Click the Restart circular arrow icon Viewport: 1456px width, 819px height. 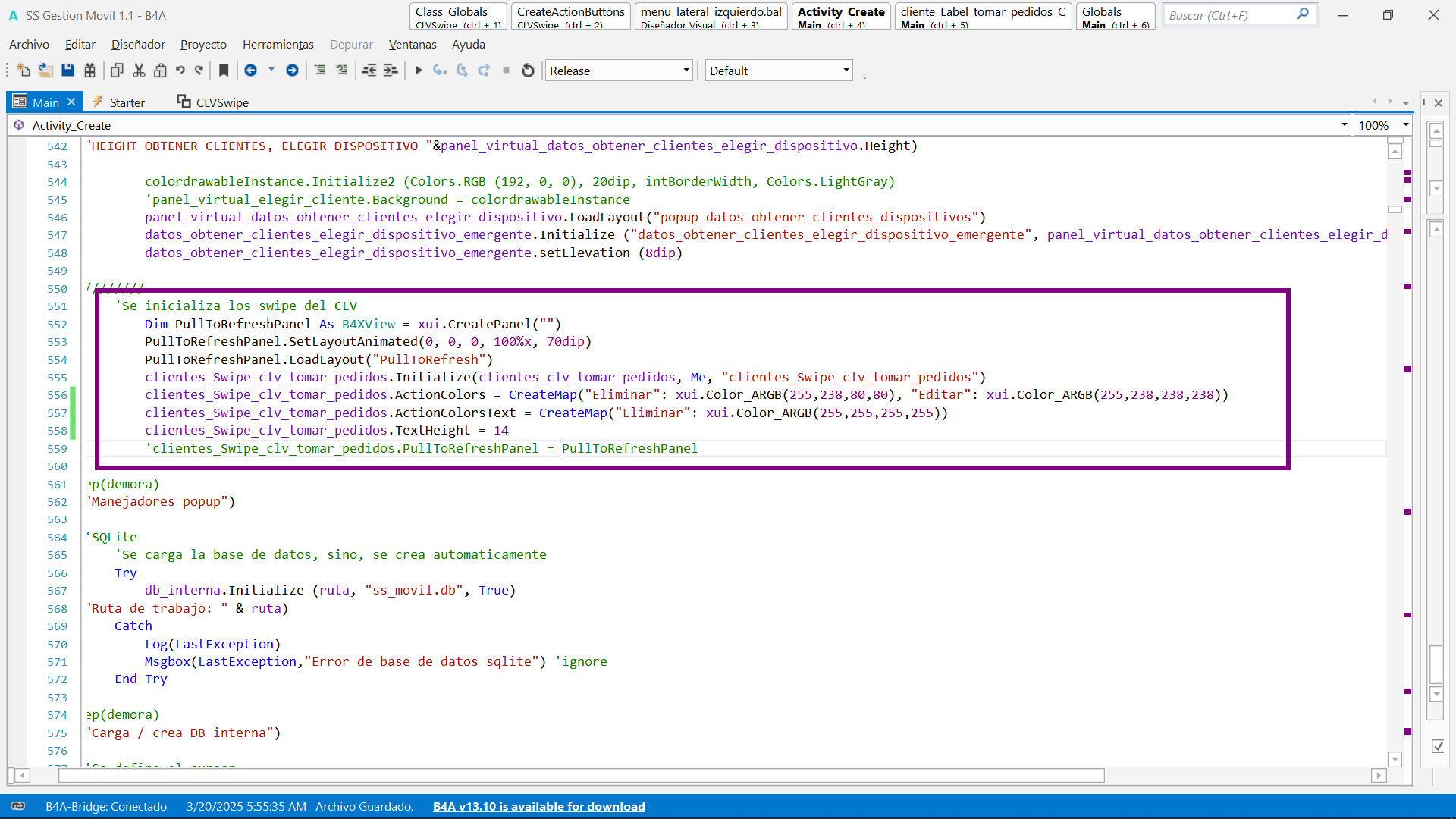529,71
